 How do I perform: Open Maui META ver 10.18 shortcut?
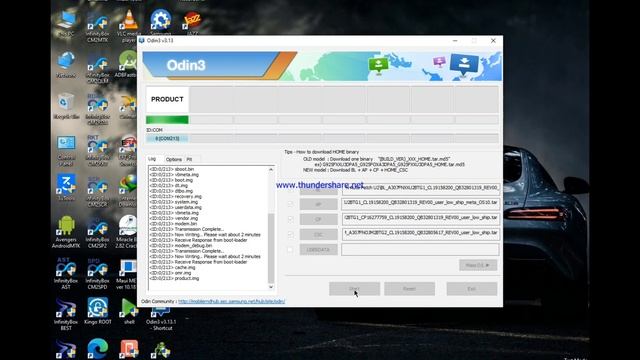click(x=127, y=274)
